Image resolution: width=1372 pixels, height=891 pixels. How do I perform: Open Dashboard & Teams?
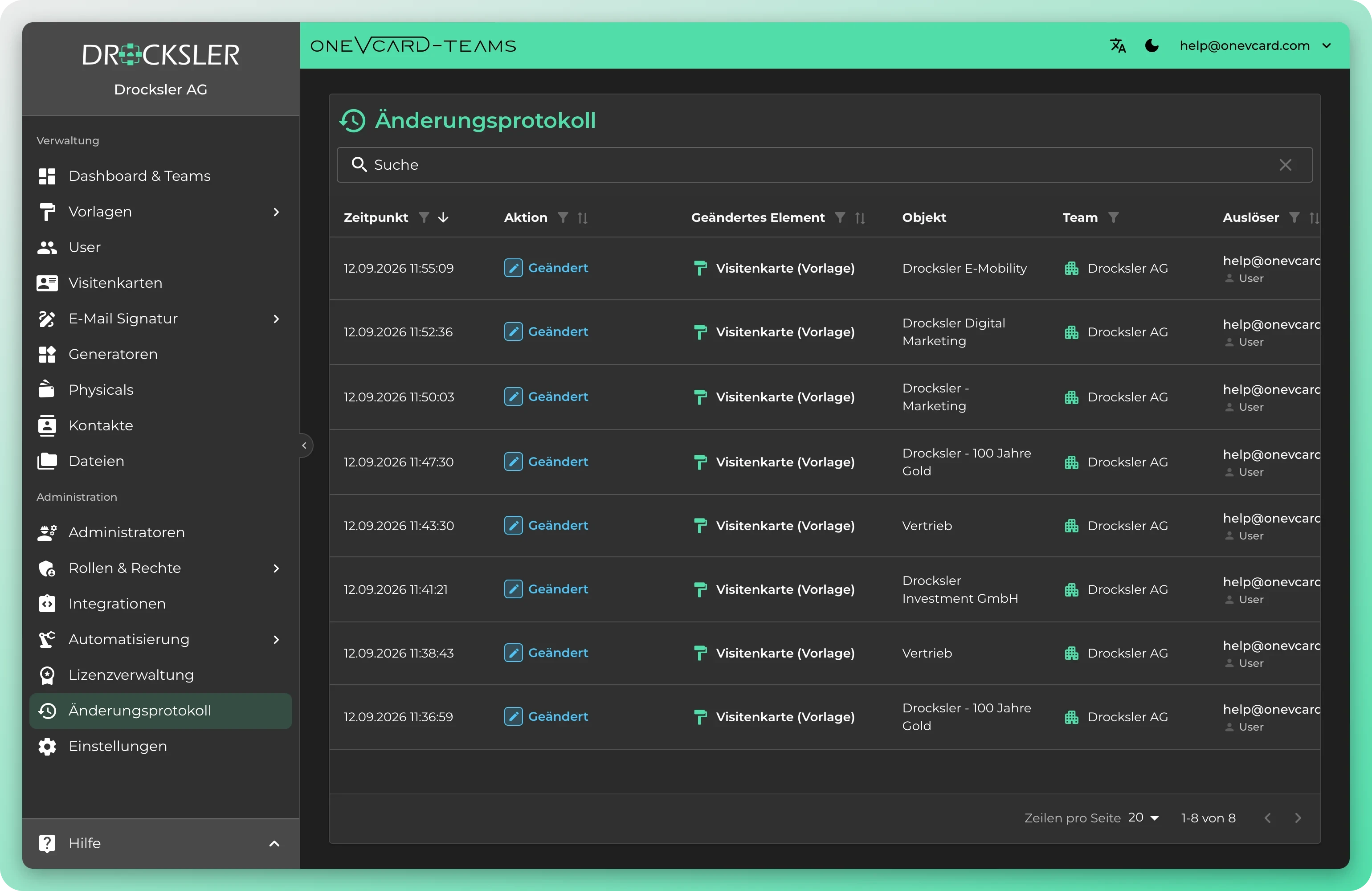coord(161,176)
